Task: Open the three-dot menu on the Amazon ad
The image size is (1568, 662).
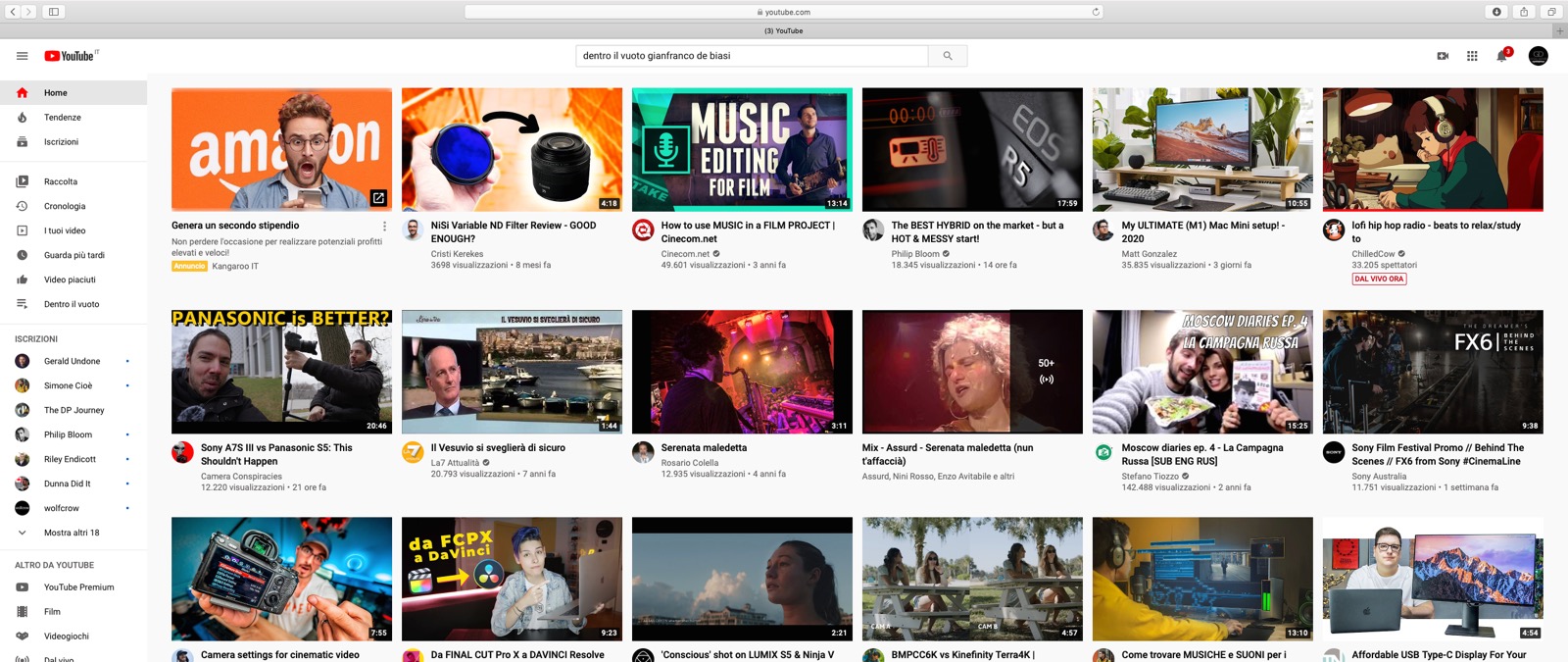Action: pos(384,227)
